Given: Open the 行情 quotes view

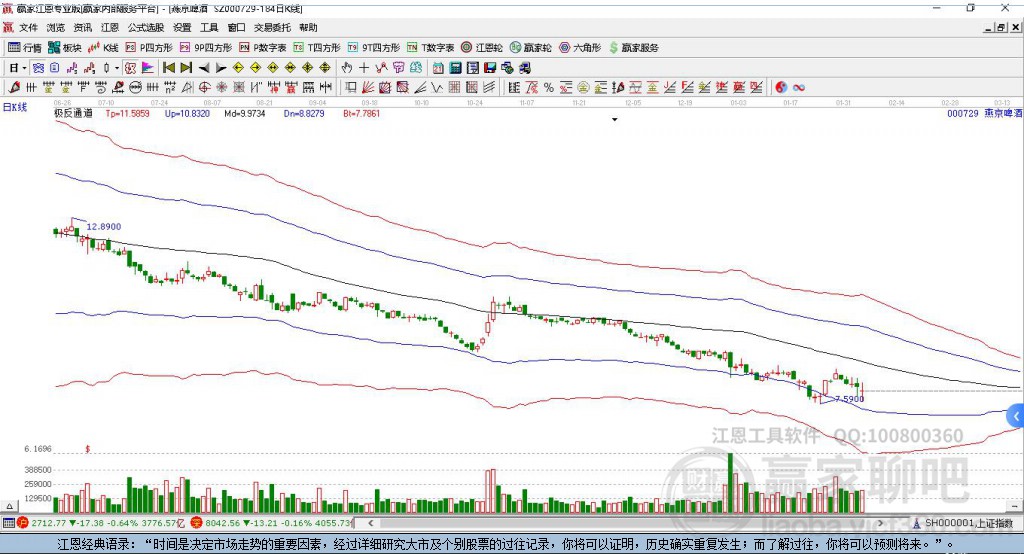Looking at the screenshot, I should [x=24, y=48].
